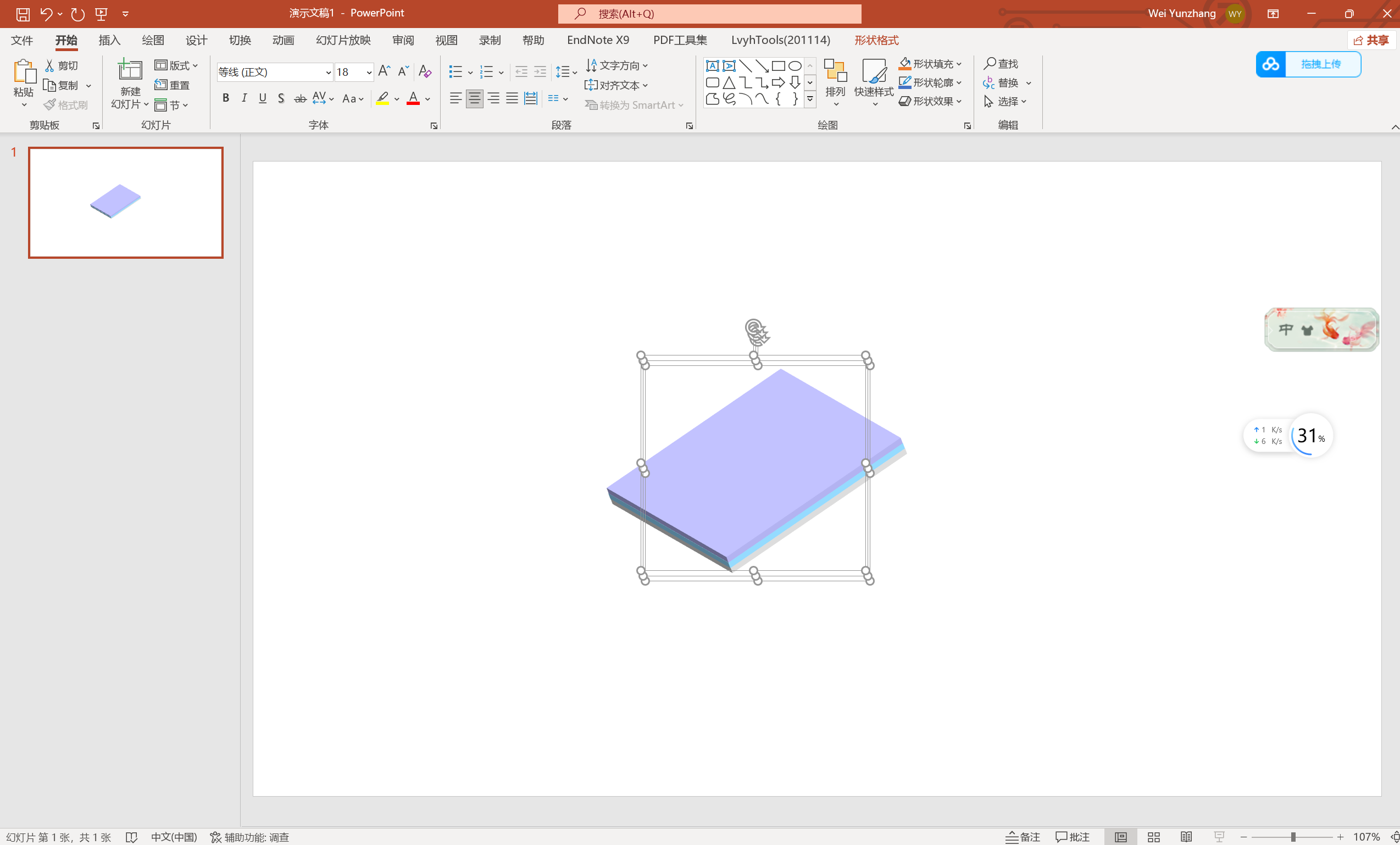Click the Reading View status icon
1400x845 pixels.
pyautogui.click(x=1186, y=837)
